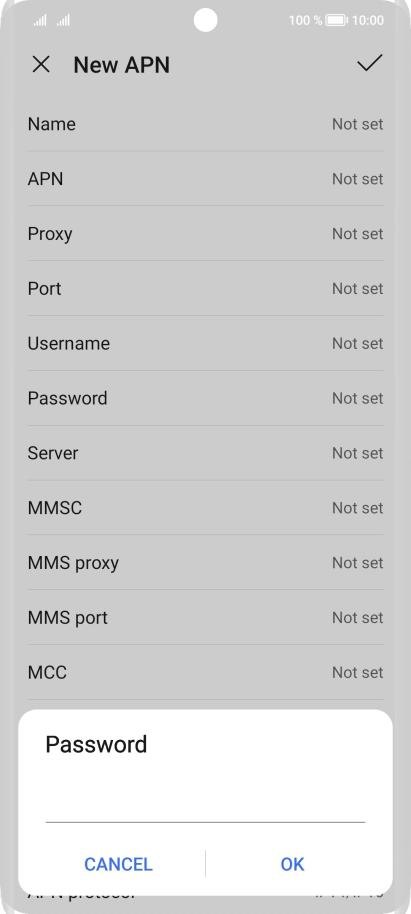Open the Name setting row
Image resolution: width=411 pixels, height=914 pixels.
205,124
